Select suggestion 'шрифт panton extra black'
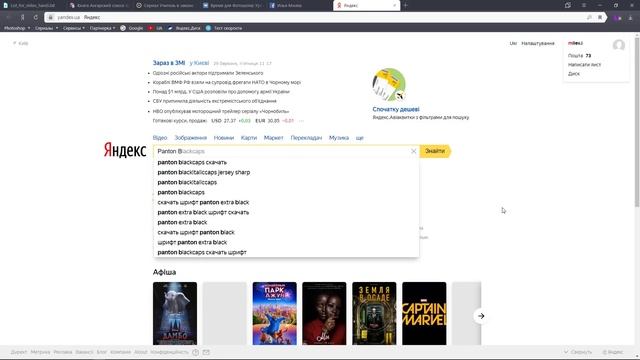Viewport: 640px width, 360px height. coord(192,242)
